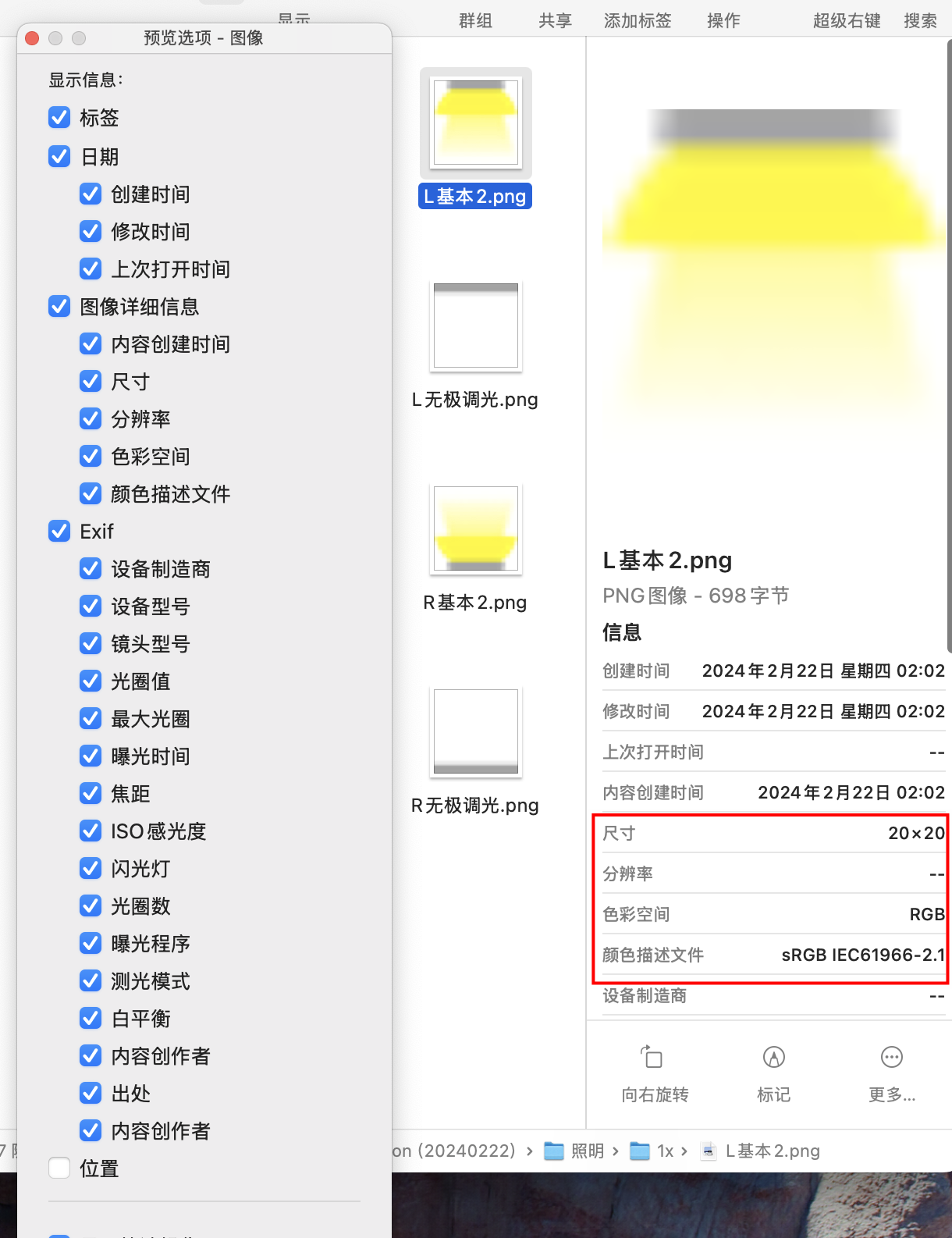Click the Markup (标记) icon
Screen dimensions: 952x1238
pyautogui.click(x=773, y=1057)
